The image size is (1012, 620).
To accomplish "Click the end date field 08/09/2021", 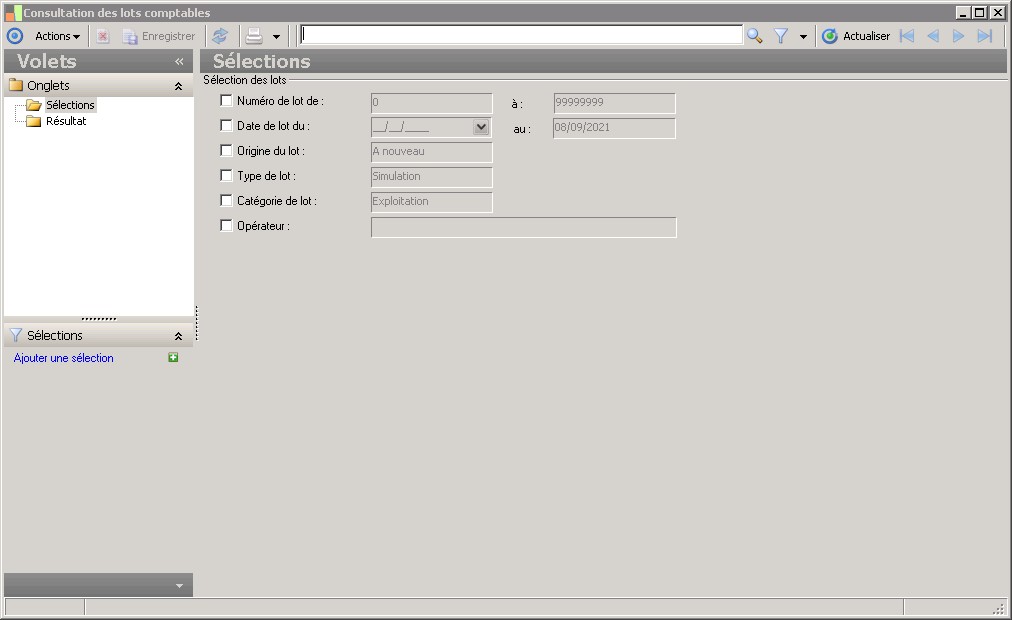I will pyautogui.click(x=614, y=128).
